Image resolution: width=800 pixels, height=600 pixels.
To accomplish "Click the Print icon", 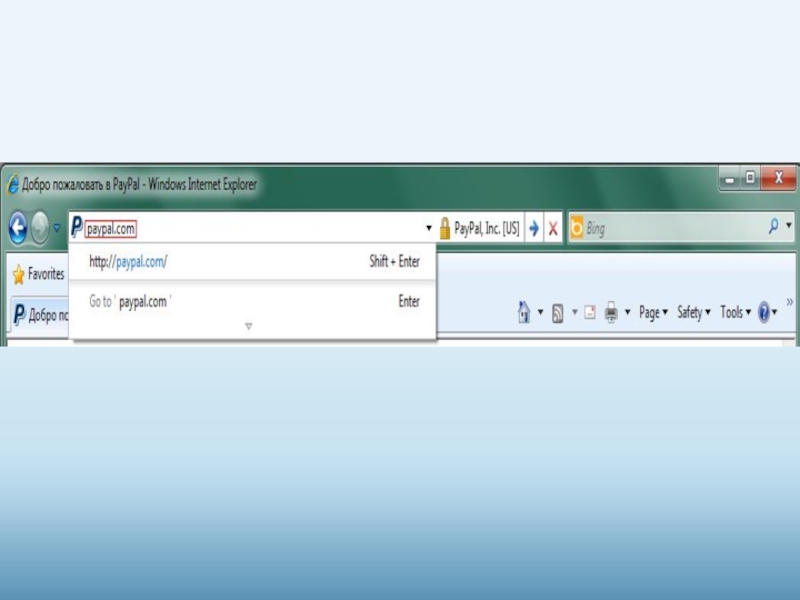I will coord(611,312).
